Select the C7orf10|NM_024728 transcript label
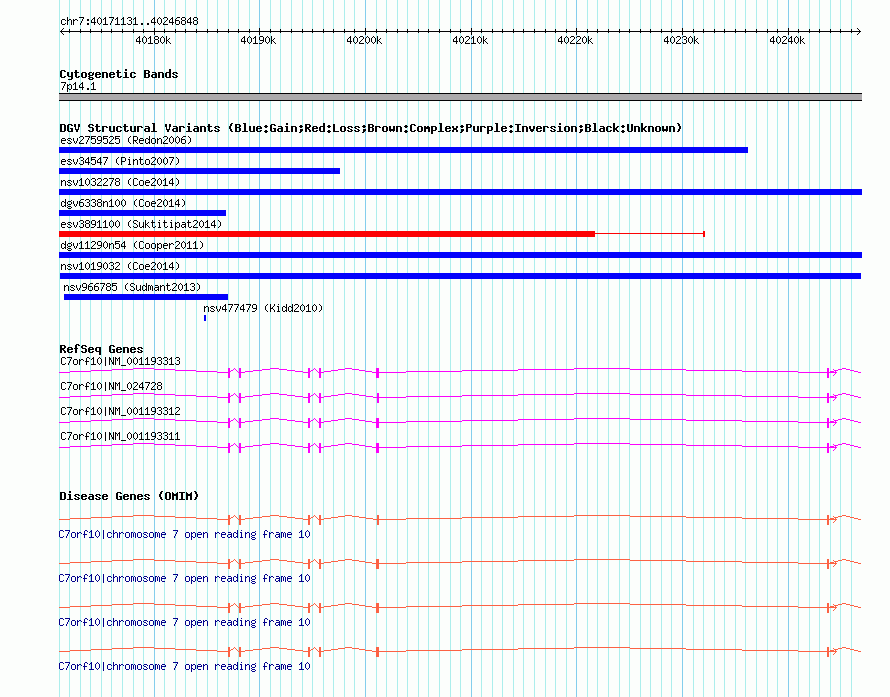Screen dimensions: 890x697 111,387
